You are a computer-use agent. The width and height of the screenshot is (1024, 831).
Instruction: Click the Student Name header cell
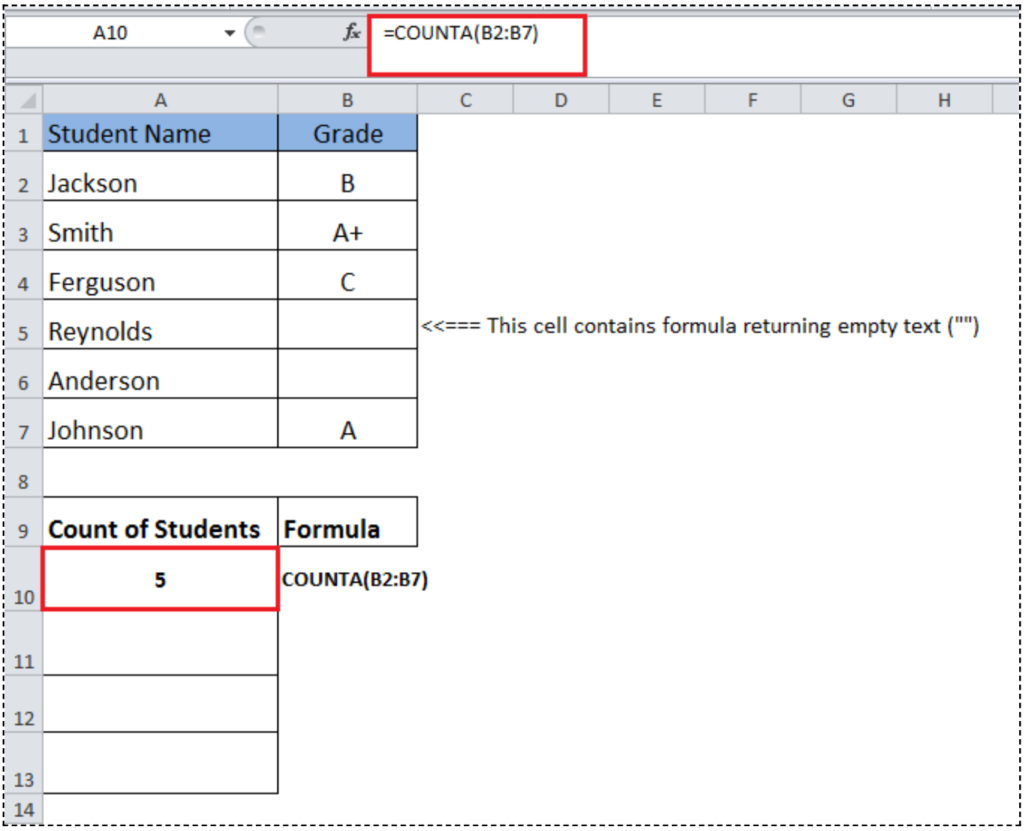tap(160, 133)
